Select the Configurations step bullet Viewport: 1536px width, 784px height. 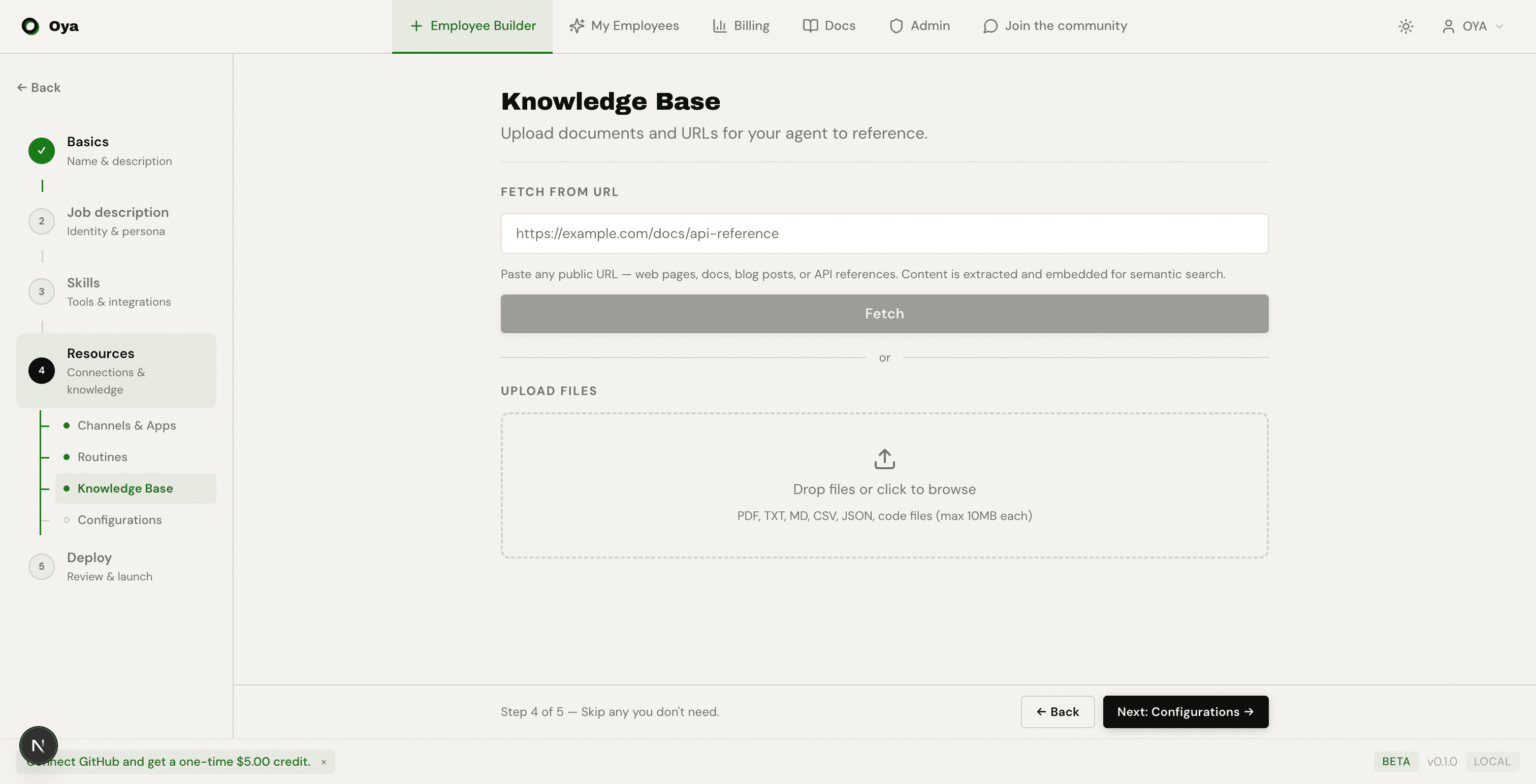(67, 519)
